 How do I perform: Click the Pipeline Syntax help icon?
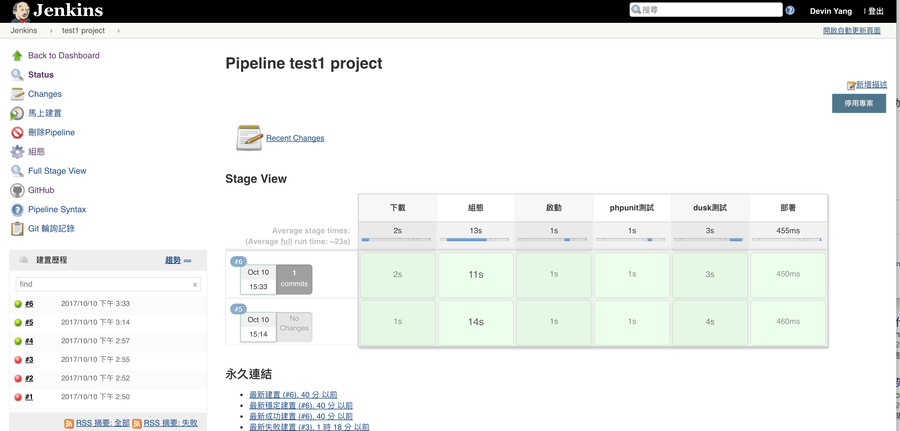17,209
